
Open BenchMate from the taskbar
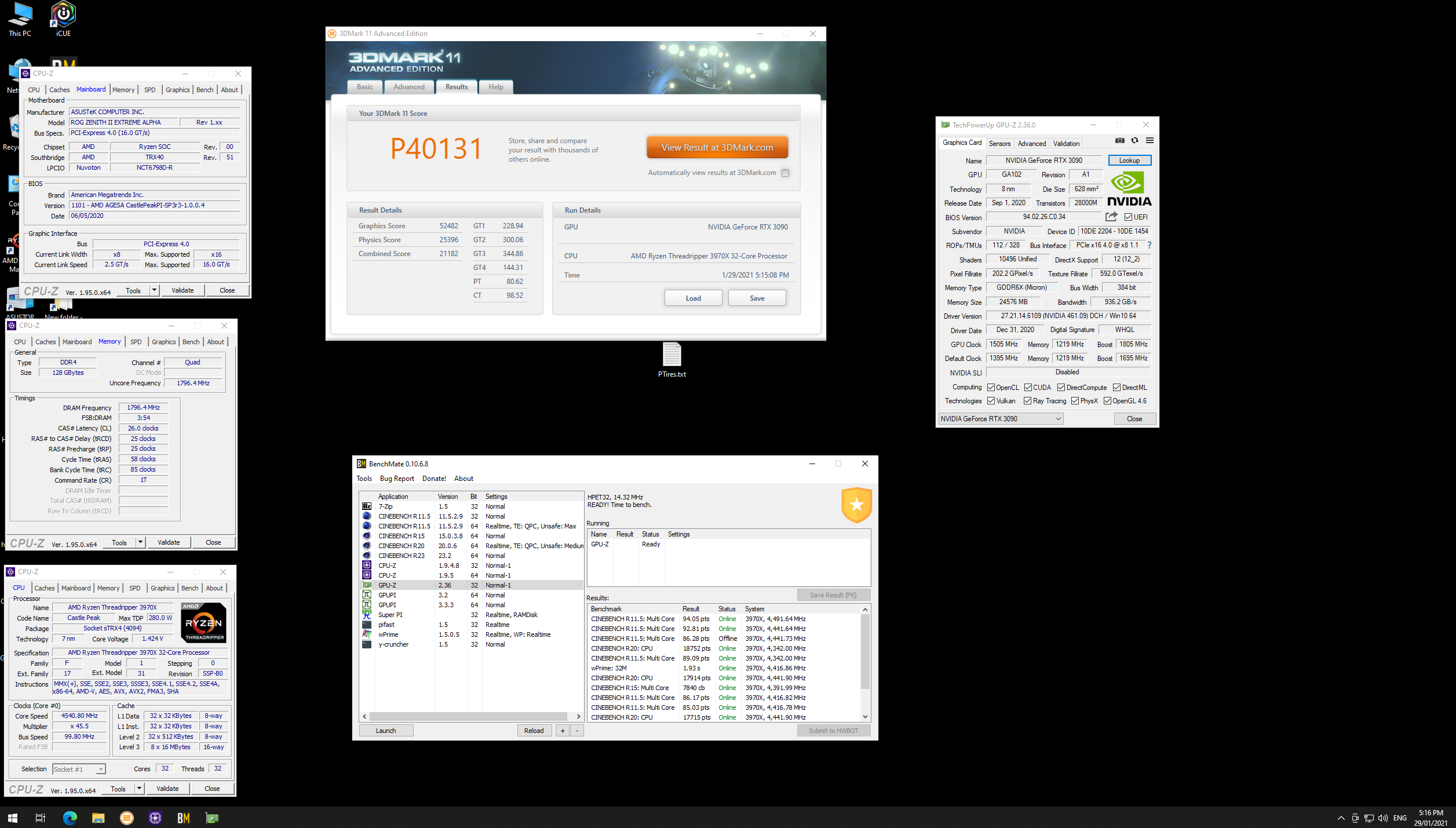[184, 818]
